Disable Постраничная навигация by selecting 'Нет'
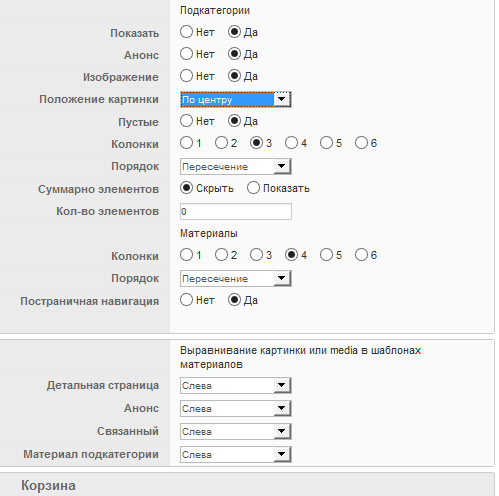The height and width of the screenshot is (496, 499). point(186,300)
